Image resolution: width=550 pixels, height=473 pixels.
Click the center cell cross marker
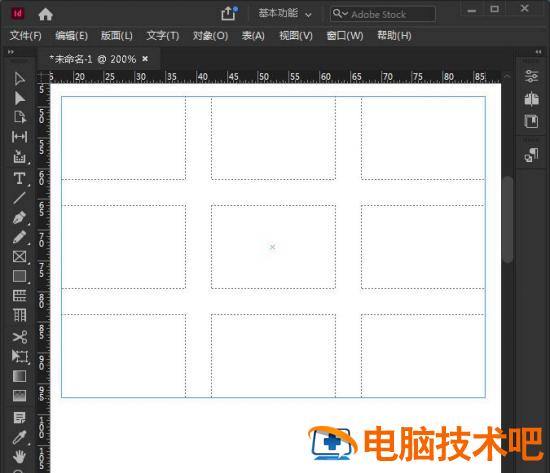tap(272, 247)
